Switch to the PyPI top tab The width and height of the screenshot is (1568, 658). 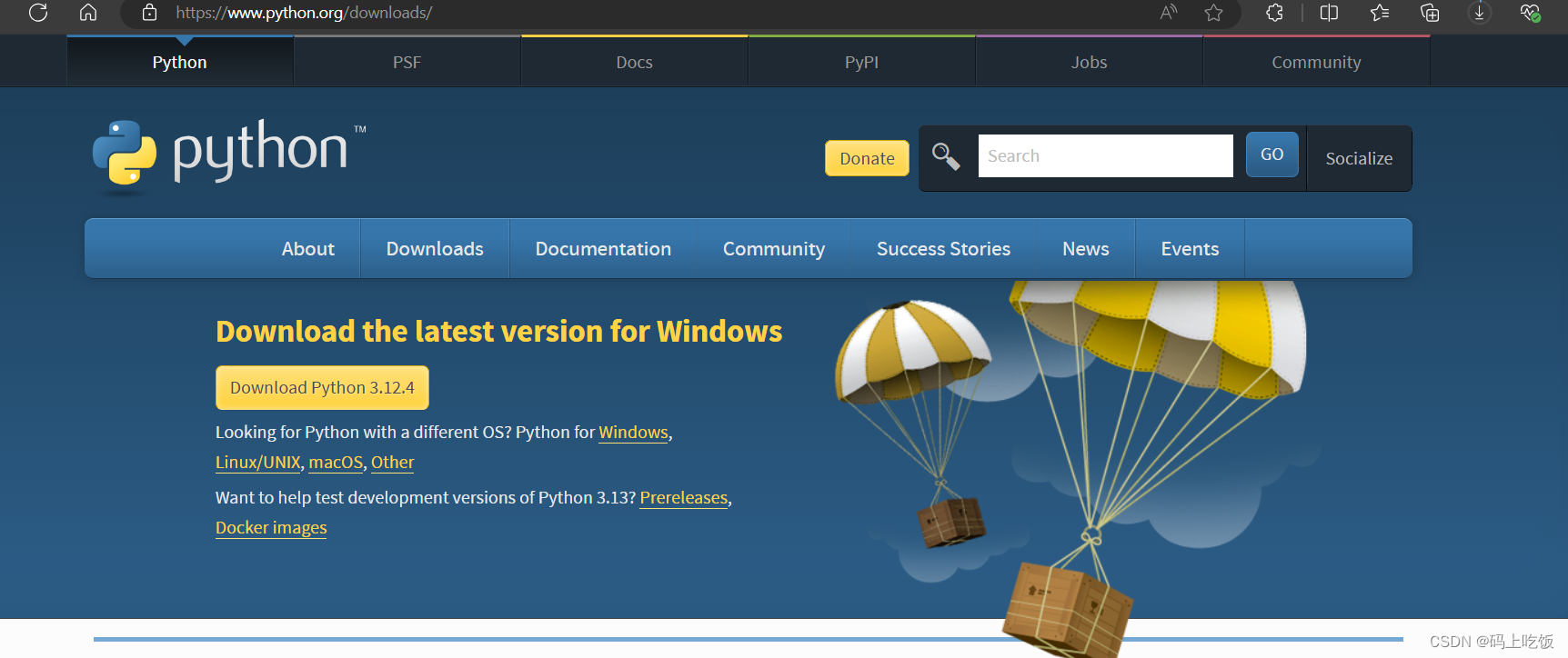[862, 62]
